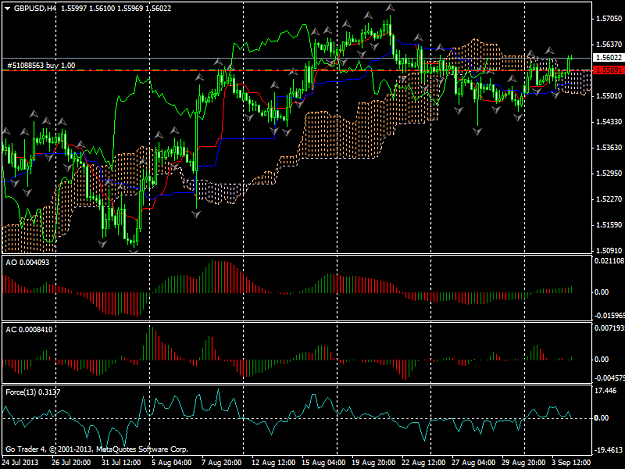625x469 pixels.
Task: Click the 1.52270 price scale value
Action: pos(609,199)
